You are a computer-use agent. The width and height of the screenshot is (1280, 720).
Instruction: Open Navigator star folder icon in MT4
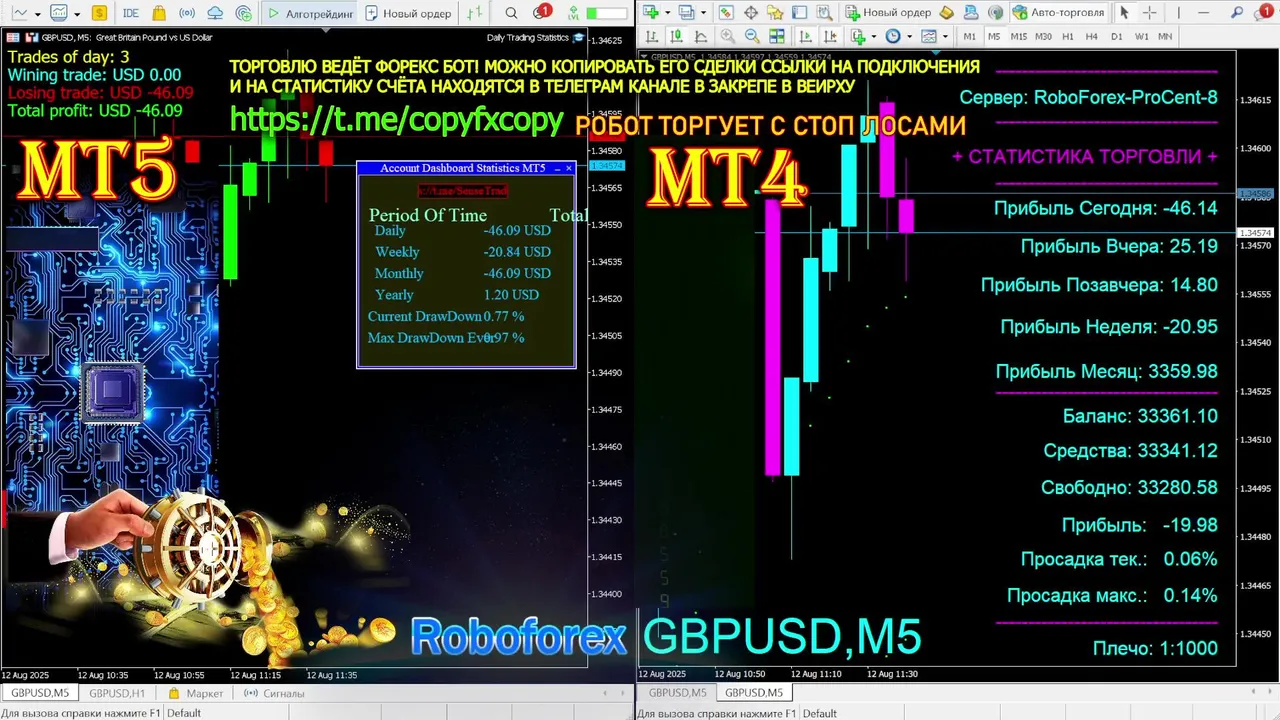coord(774,12)
